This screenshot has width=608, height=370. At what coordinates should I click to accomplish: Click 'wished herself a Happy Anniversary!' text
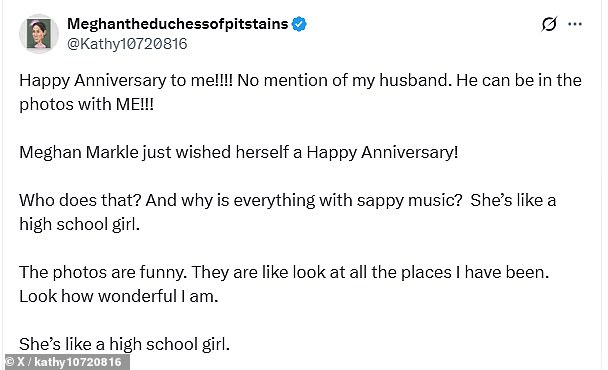tap(317, 152)
